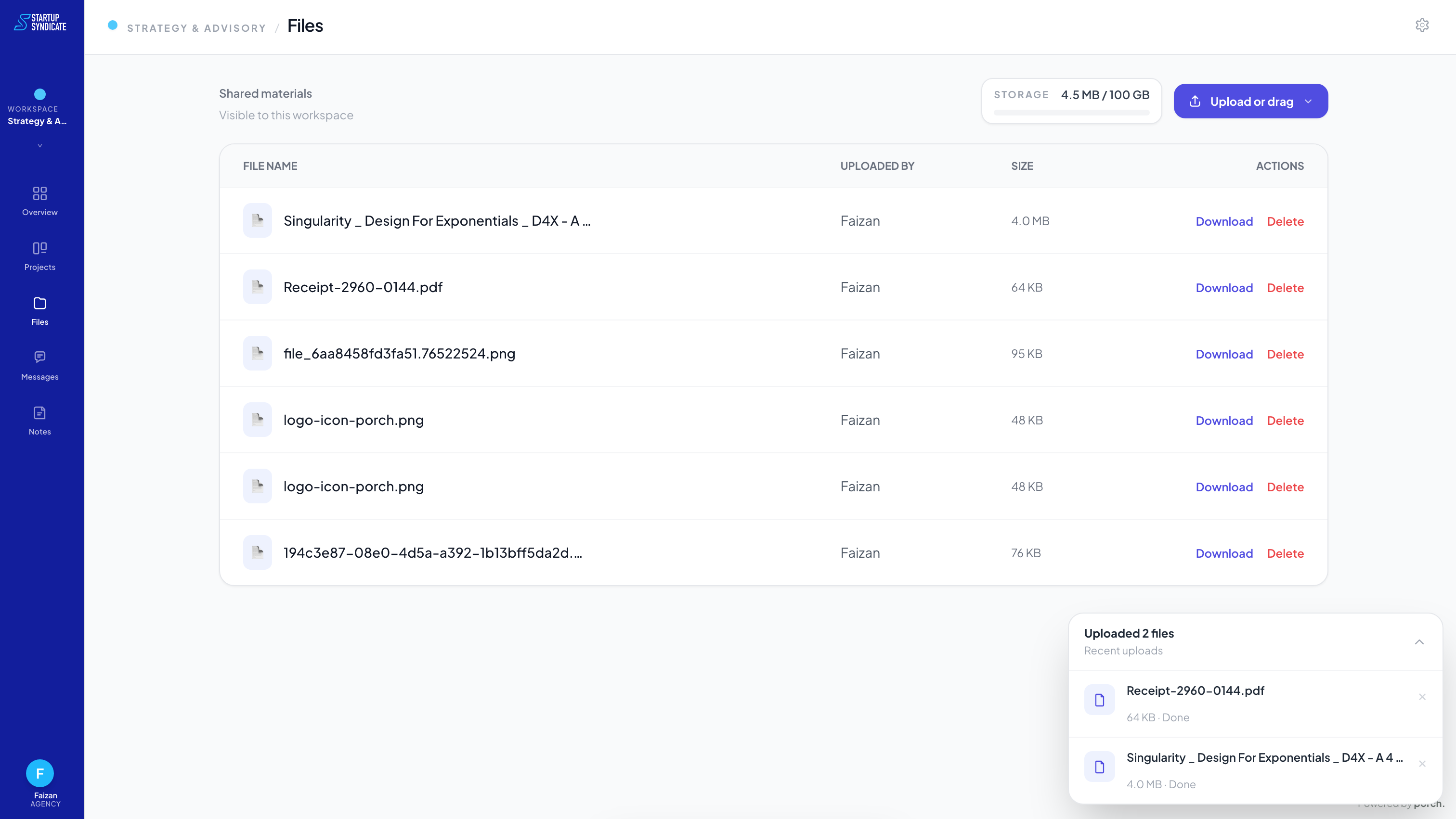This screenshot has width=1456, height=819.
Task: Click the Size column header
Action: click(x=1022, y=166)
